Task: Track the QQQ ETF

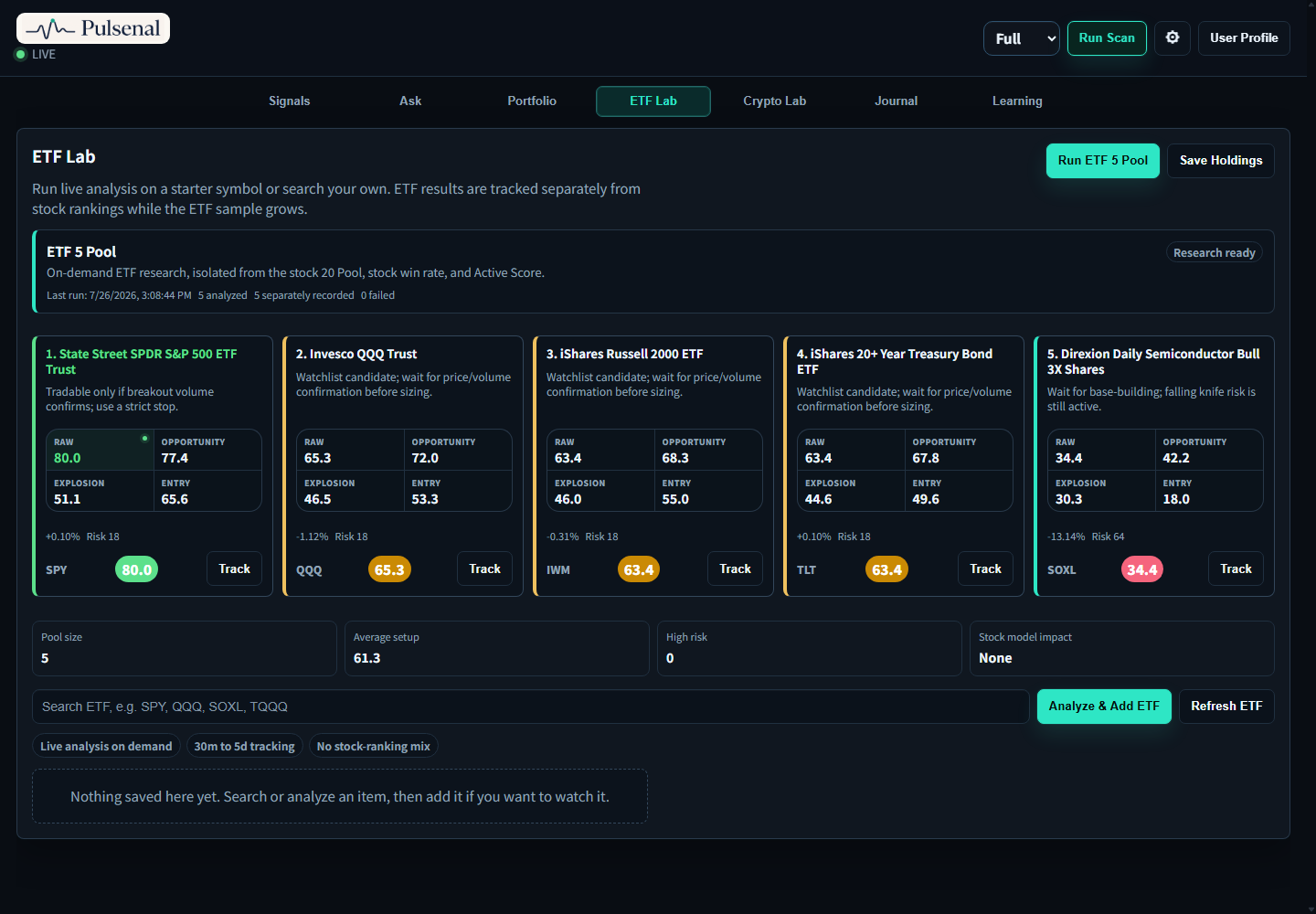Action: pos(485,569)
